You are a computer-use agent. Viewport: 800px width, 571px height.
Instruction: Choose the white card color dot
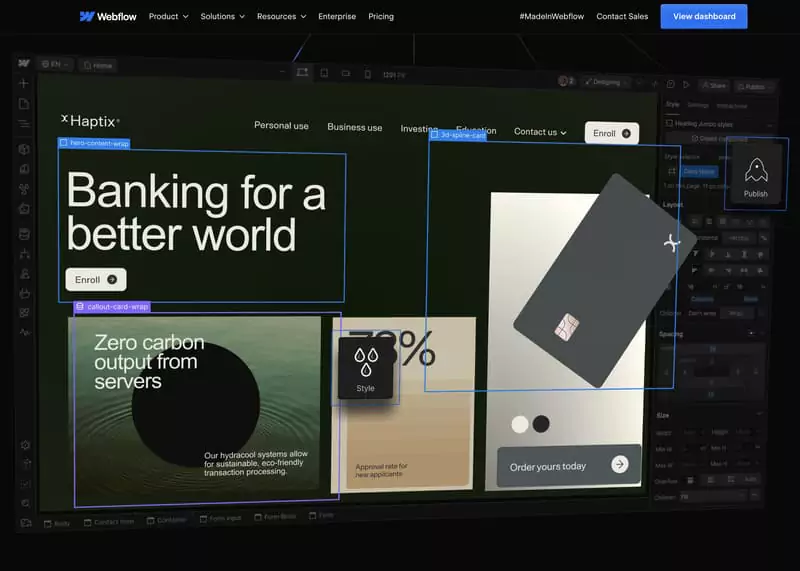click(520, 425)
